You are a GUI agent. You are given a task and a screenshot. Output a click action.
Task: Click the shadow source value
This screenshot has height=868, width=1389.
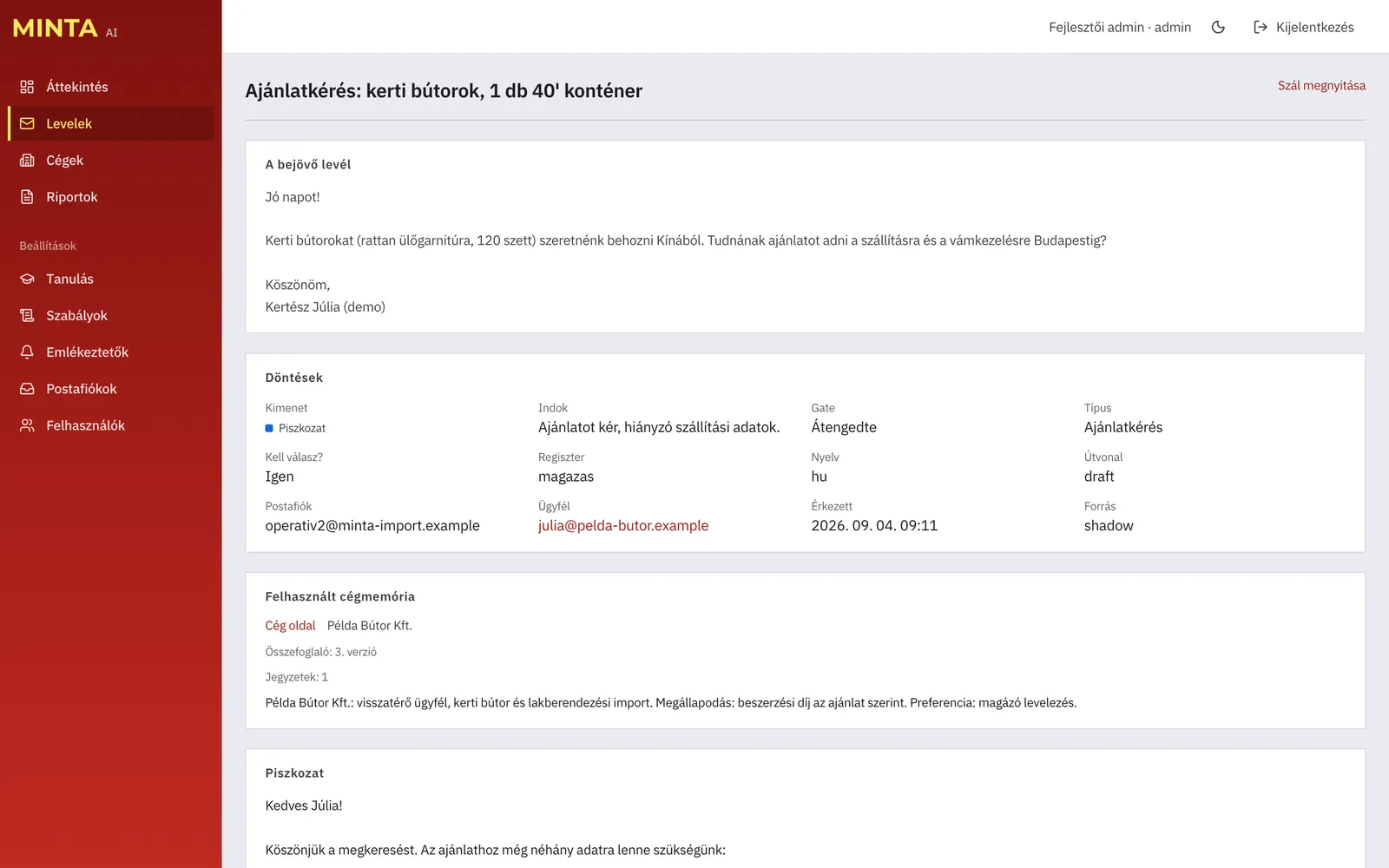pos(1109,525)
